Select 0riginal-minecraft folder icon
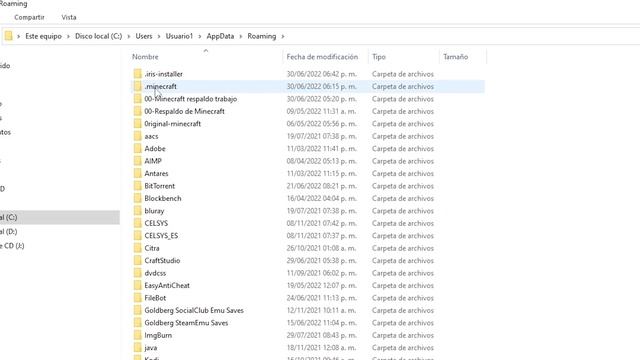The width and height of the screenshot is (640, 360). coord(138,124)
